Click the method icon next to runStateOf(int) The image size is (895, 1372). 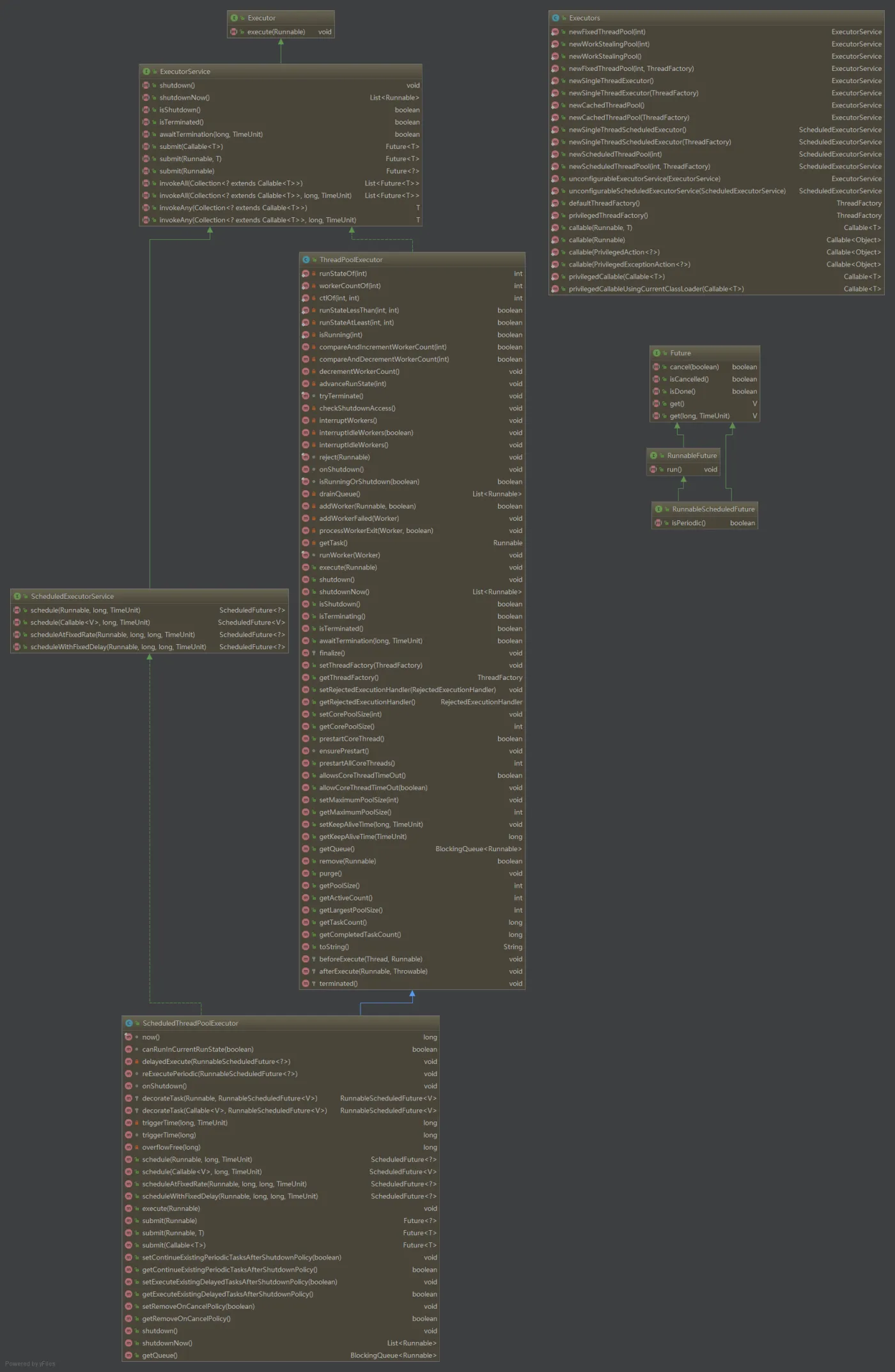tap(306, 274)
